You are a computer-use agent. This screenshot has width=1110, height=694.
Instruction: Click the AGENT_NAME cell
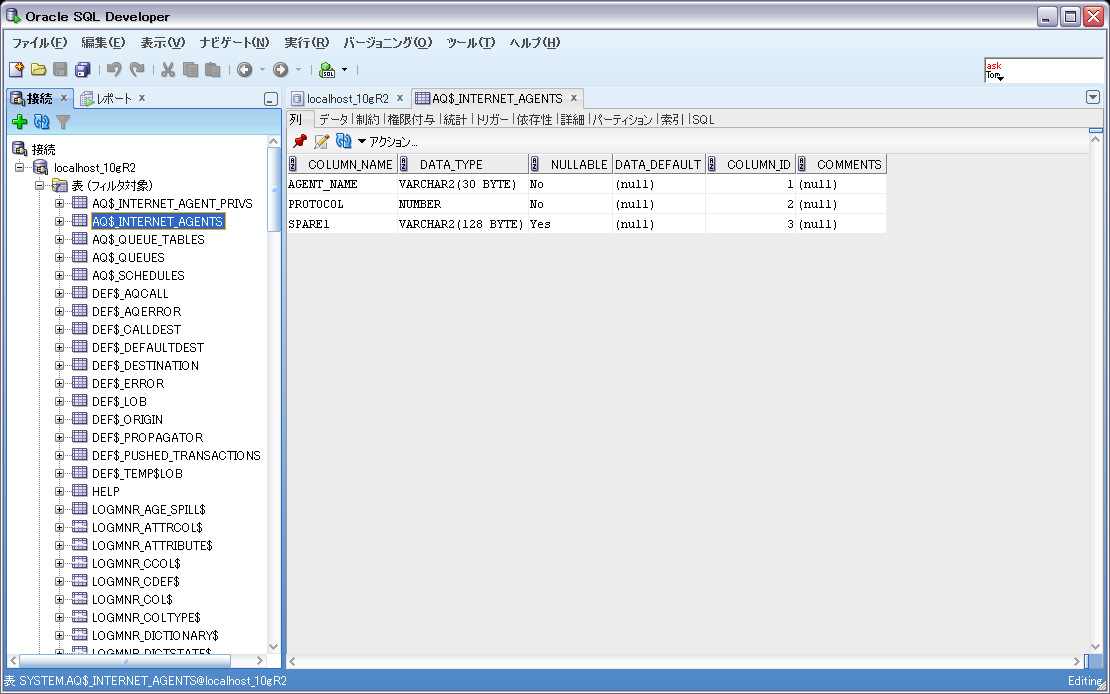342,184
